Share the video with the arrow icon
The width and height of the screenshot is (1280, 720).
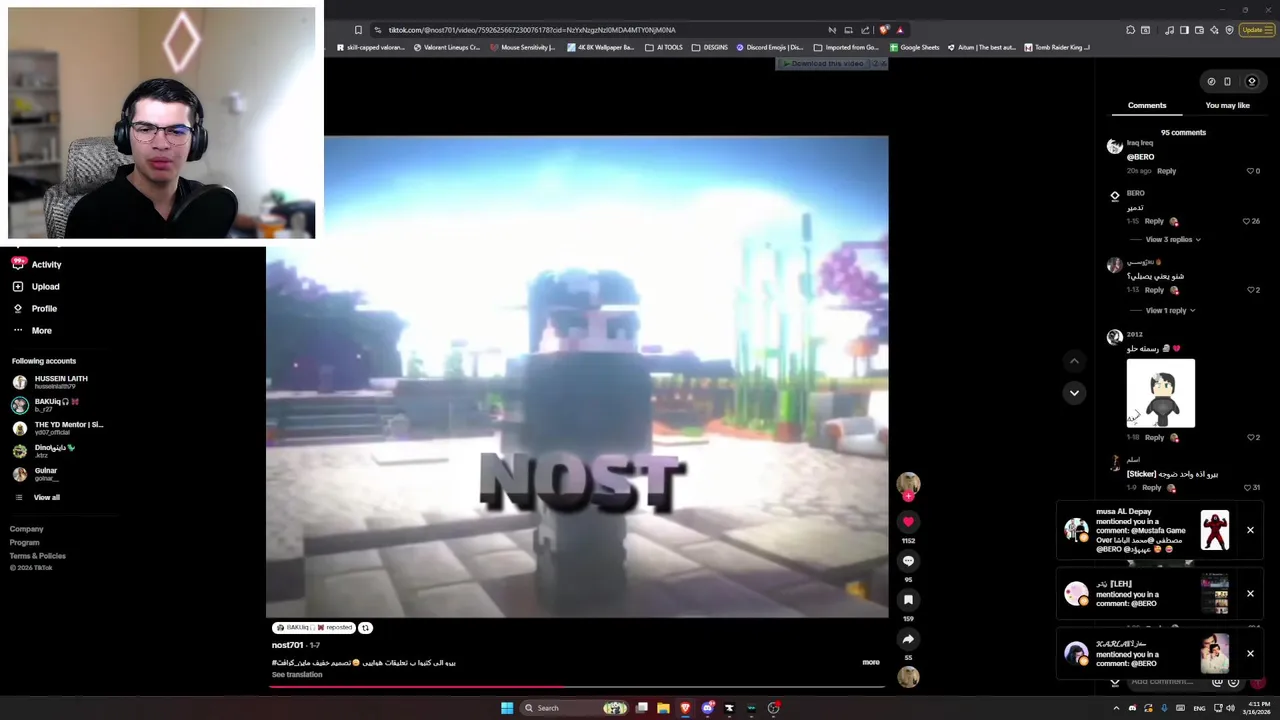[908, 639]
